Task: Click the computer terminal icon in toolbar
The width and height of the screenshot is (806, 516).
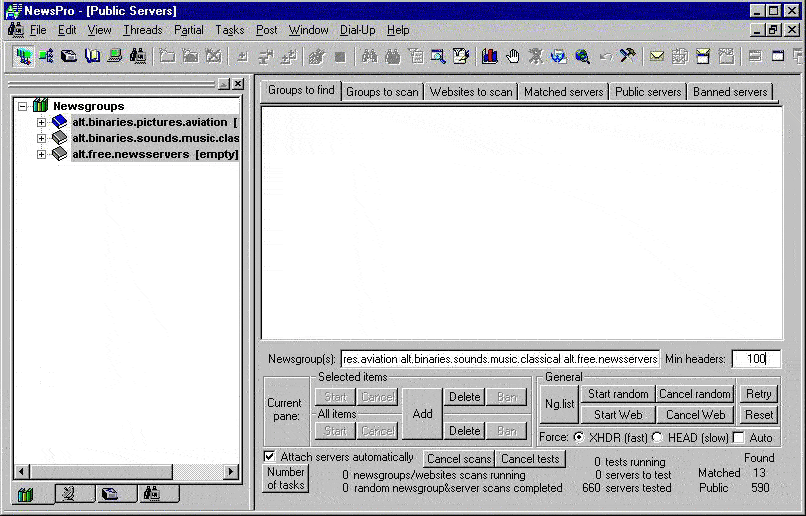Action: click(x=115, y=56)
